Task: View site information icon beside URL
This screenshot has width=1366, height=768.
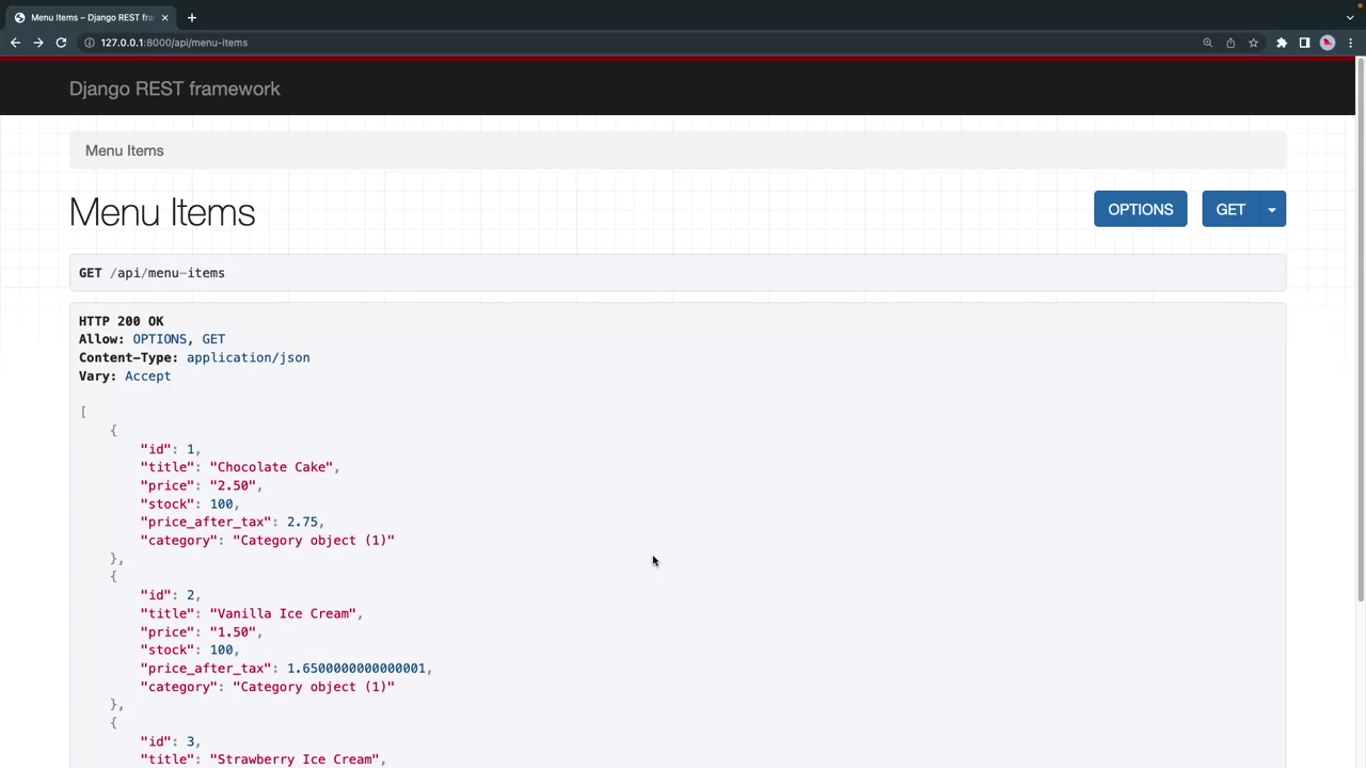Action: point(89,43)
